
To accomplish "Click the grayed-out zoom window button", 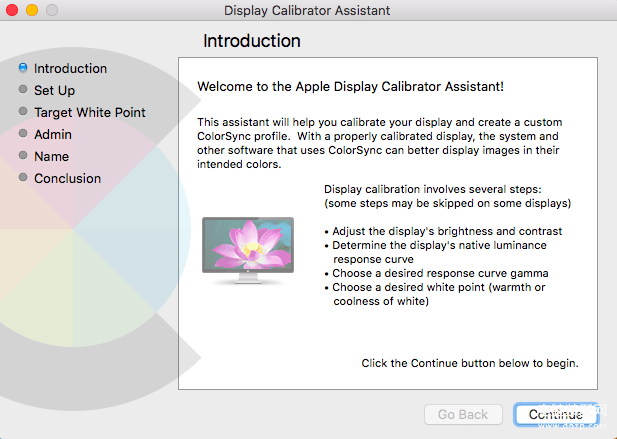I will point(52,10).
